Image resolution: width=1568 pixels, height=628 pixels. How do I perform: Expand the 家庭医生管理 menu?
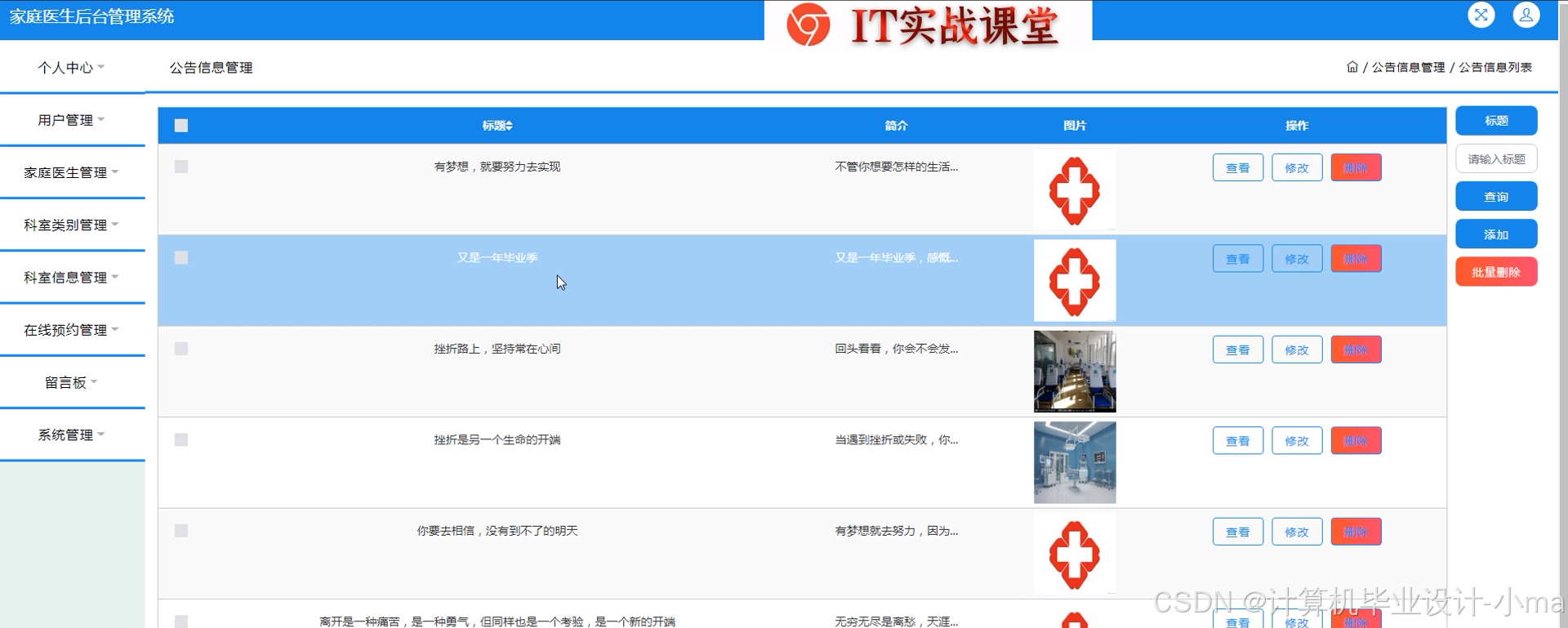pos(72,172)
